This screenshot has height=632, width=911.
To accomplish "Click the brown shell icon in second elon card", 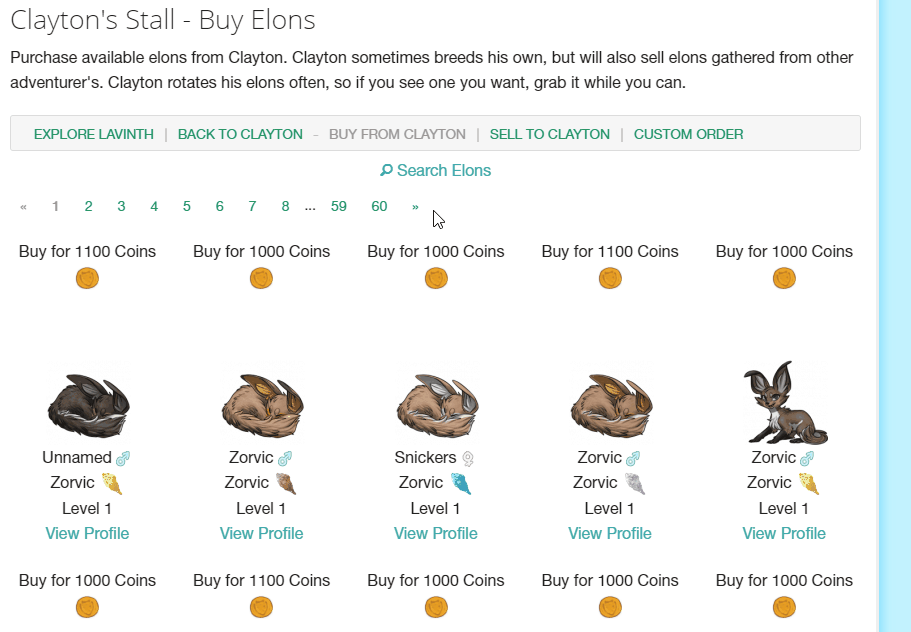I will [286, 484].
